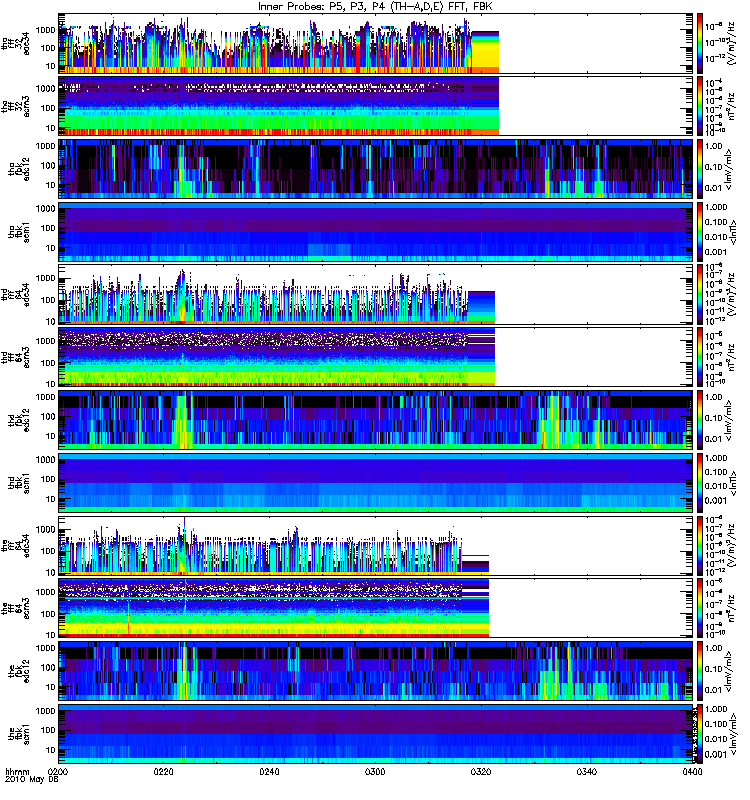Viewport: 750px width, 800px height.
Task: Click the thd fff 64 scm3 spectrogram panel
Action: click(376, 357)
